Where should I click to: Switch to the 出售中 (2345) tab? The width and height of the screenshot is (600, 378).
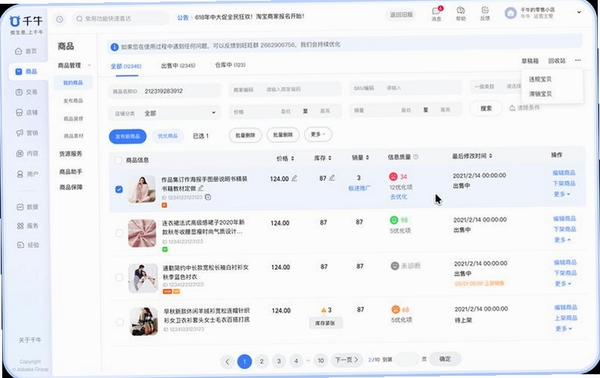click(178, 65)
